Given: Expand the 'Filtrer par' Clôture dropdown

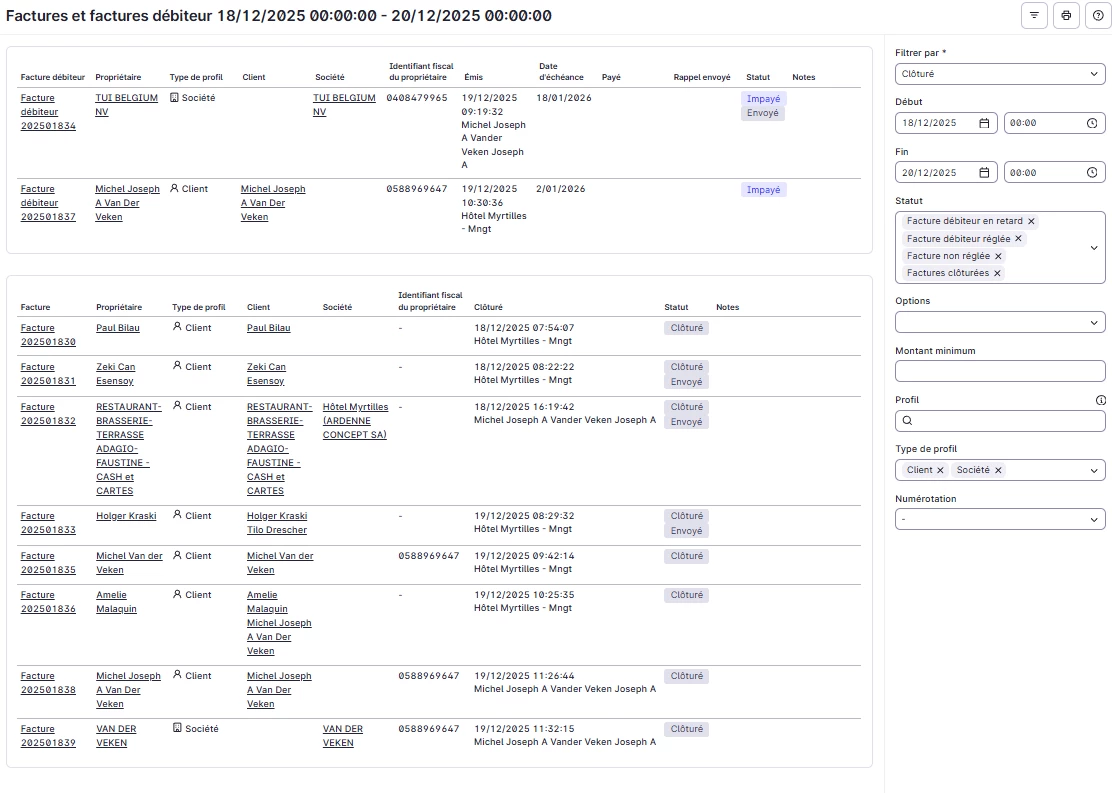Looking at the screenshot, I should [x=1000, y=74].
